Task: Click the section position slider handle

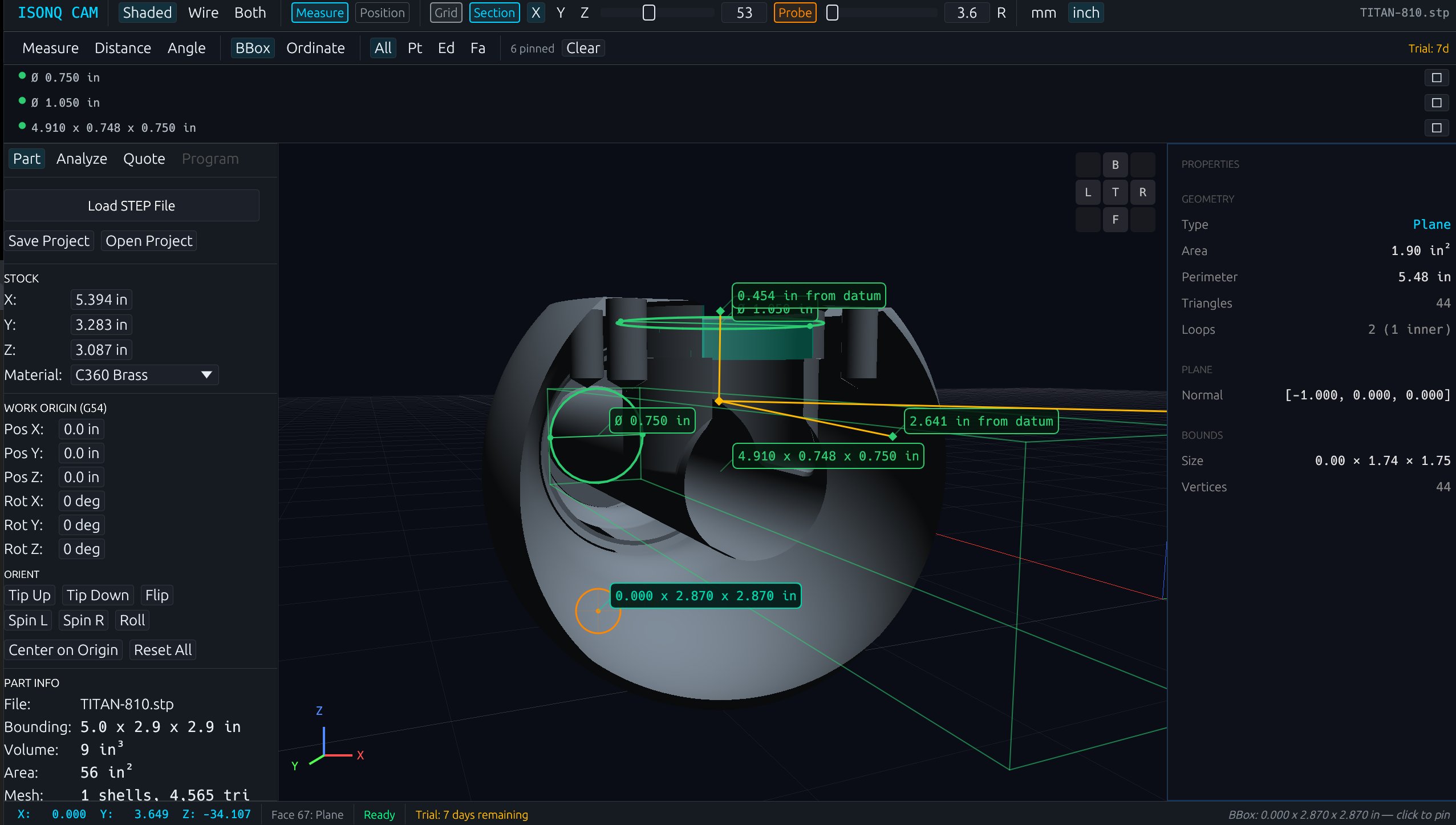Action: pyautogui.click(x=648, y=13)
